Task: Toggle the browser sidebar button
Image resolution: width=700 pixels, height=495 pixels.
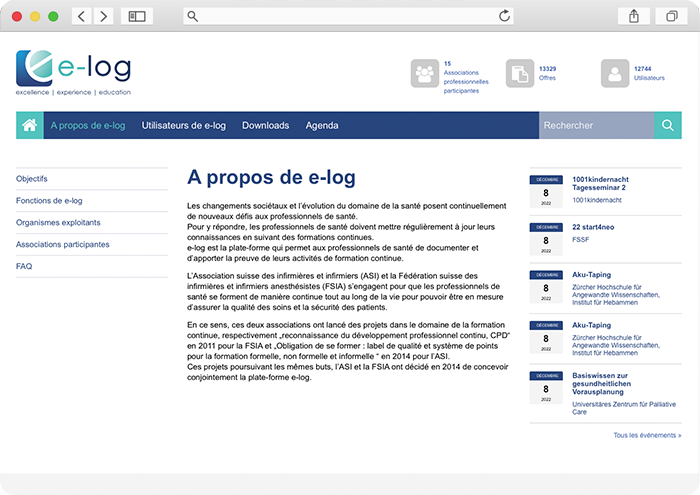Action: tap(137, 17)
